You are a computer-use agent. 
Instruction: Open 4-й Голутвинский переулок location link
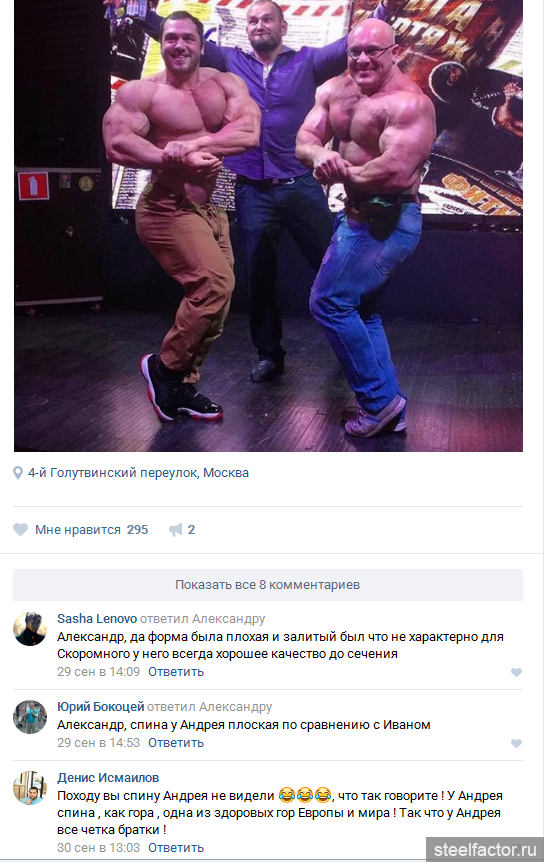point(138,473)
